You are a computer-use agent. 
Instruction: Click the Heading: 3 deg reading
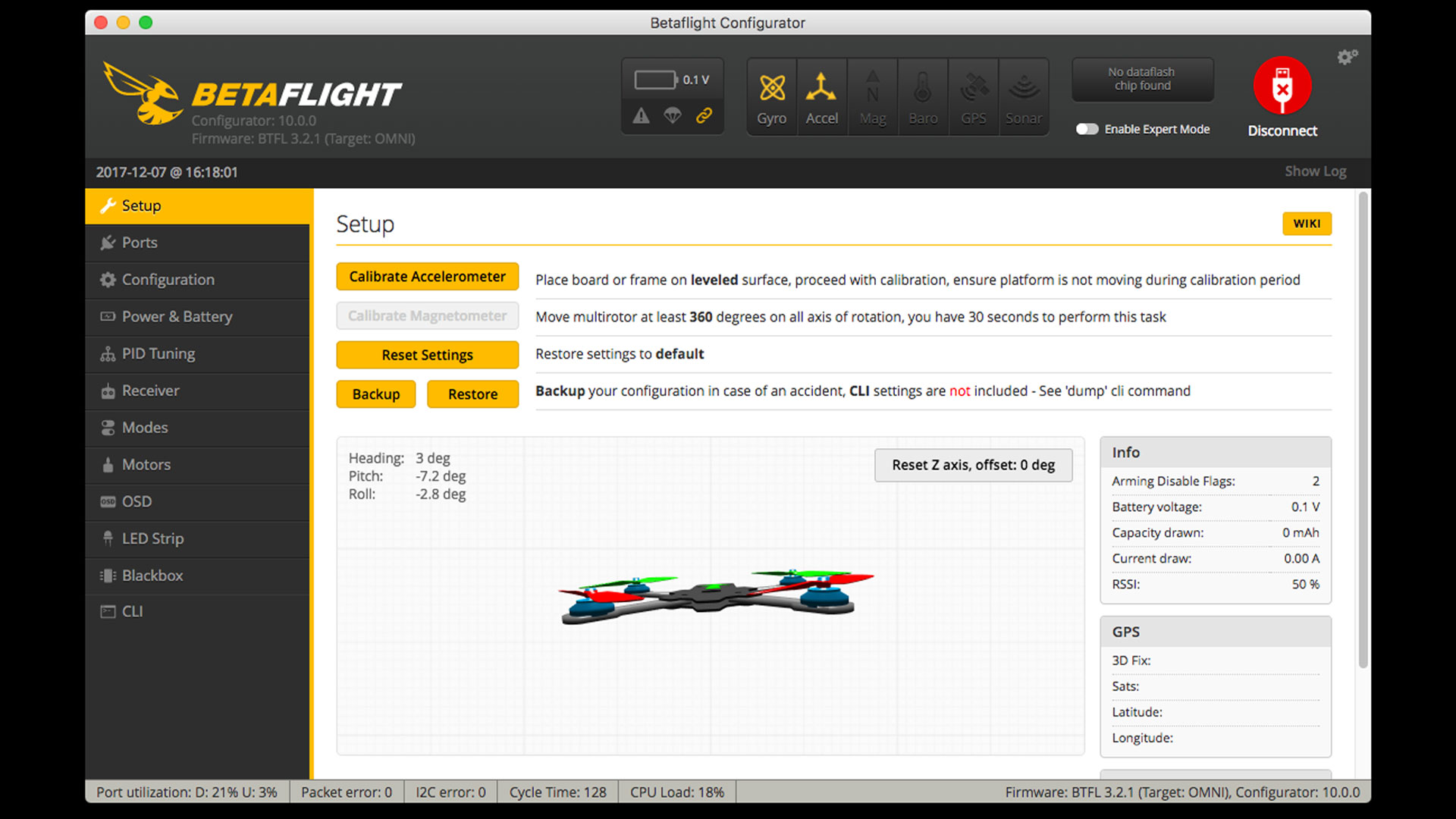(400, 458)
